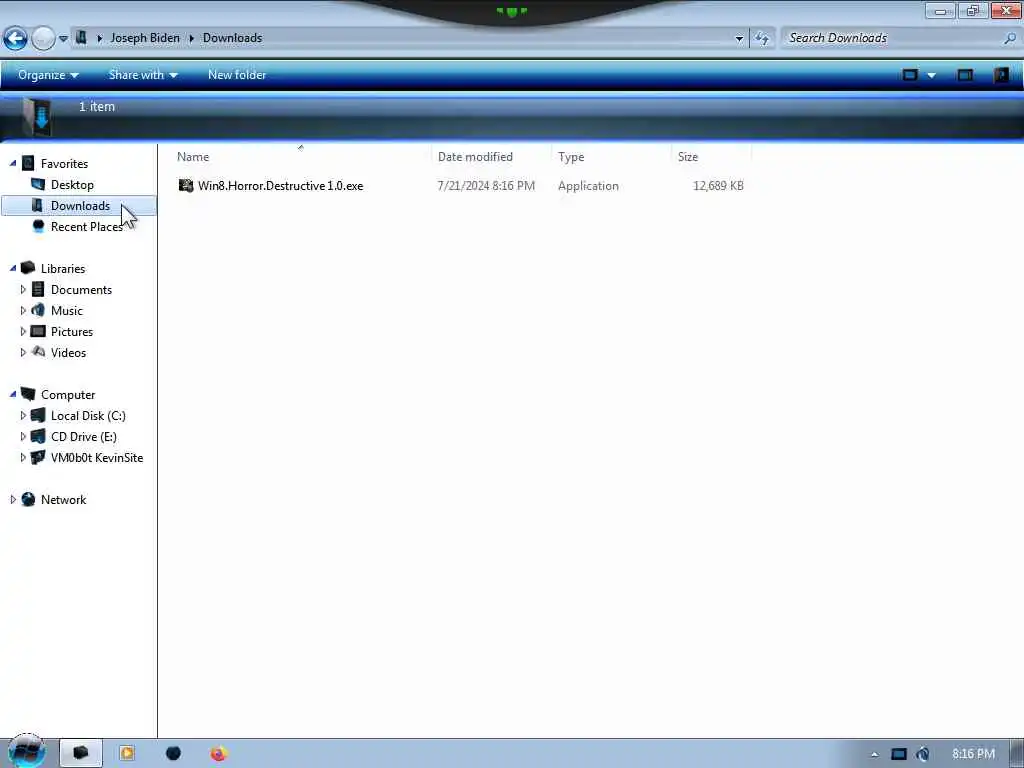Expand the Music library
This screenshot has height=768, width=1024.
point(23,310)
